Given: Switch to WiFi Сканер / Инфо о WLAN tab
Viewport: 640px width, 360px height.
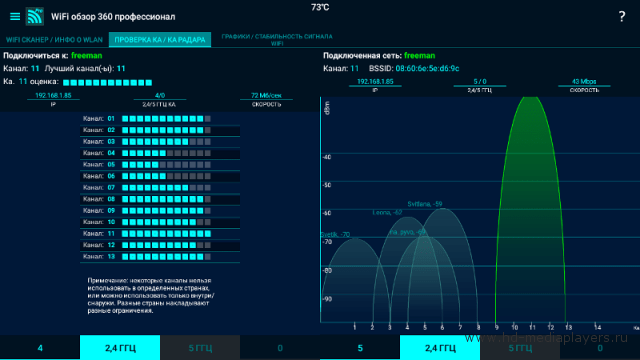Looking at the screenshot, I should [54, 40].
